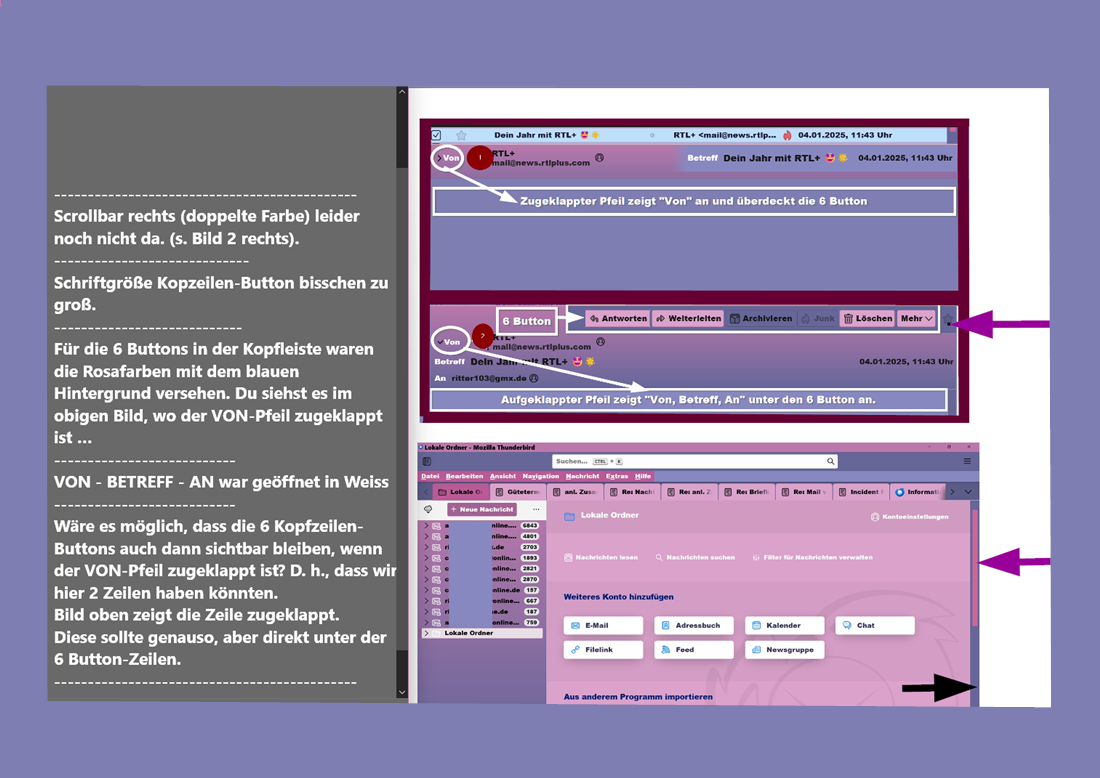Switch to the Lokale O tab
1100x778 pixels.
click(x=460, y=492)
